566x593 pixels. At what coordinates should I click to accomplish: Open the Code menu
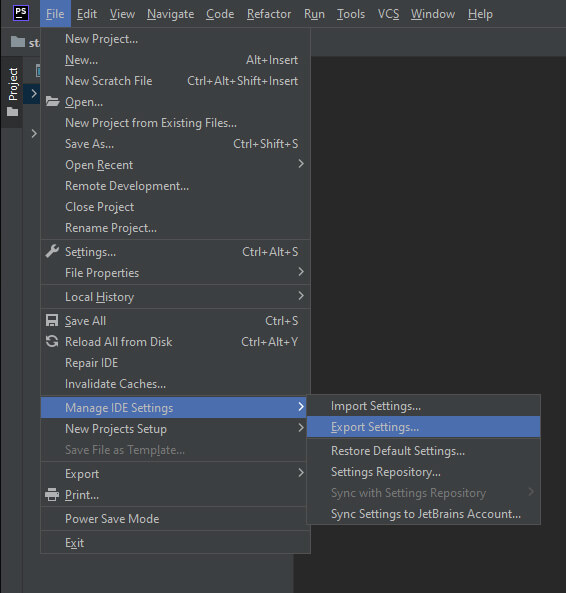[x=220, y=14]
